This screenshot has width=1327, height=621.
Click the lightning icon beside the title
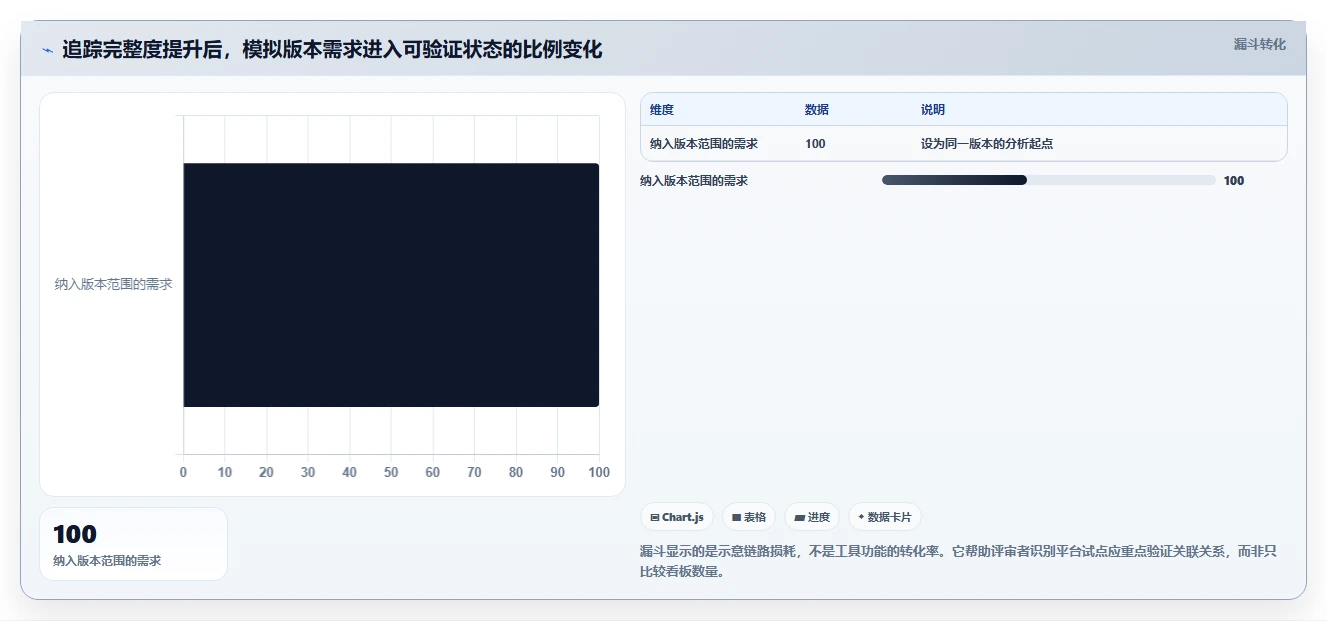tap(47, 50)
